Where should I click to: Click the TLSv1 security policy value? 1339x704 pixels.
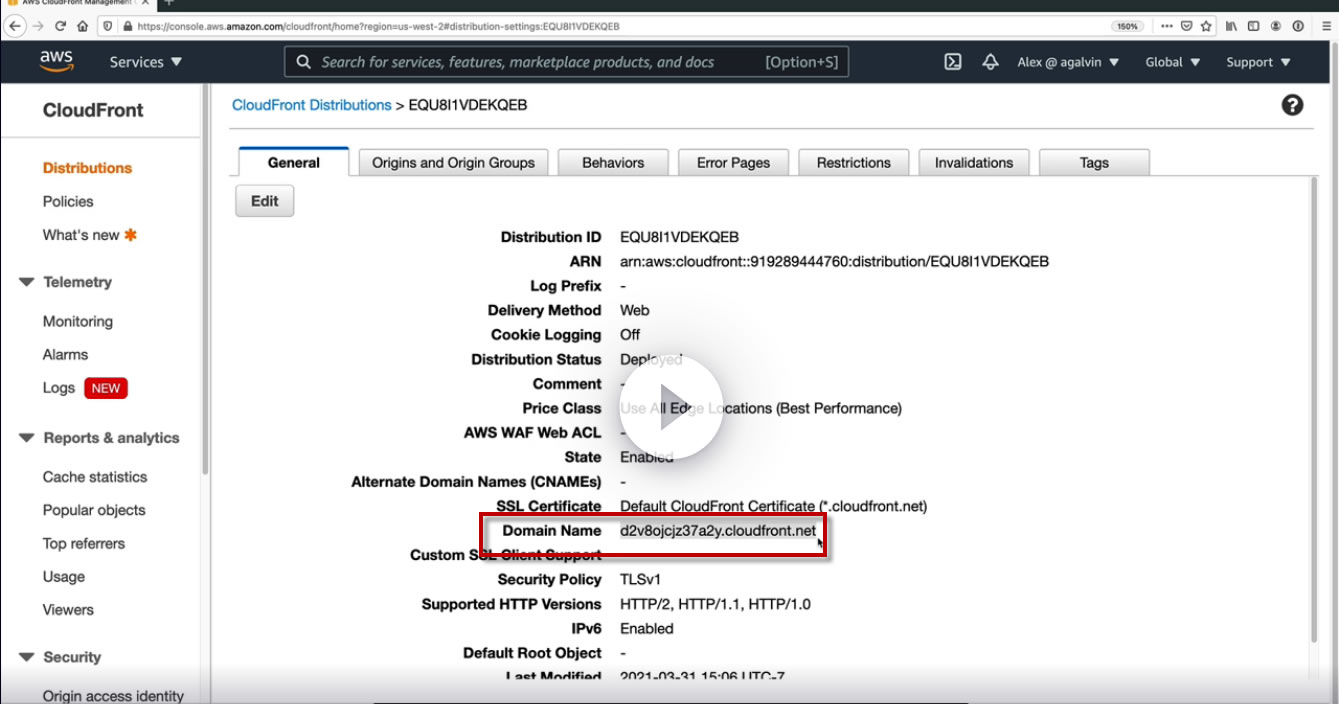(640, 580)
